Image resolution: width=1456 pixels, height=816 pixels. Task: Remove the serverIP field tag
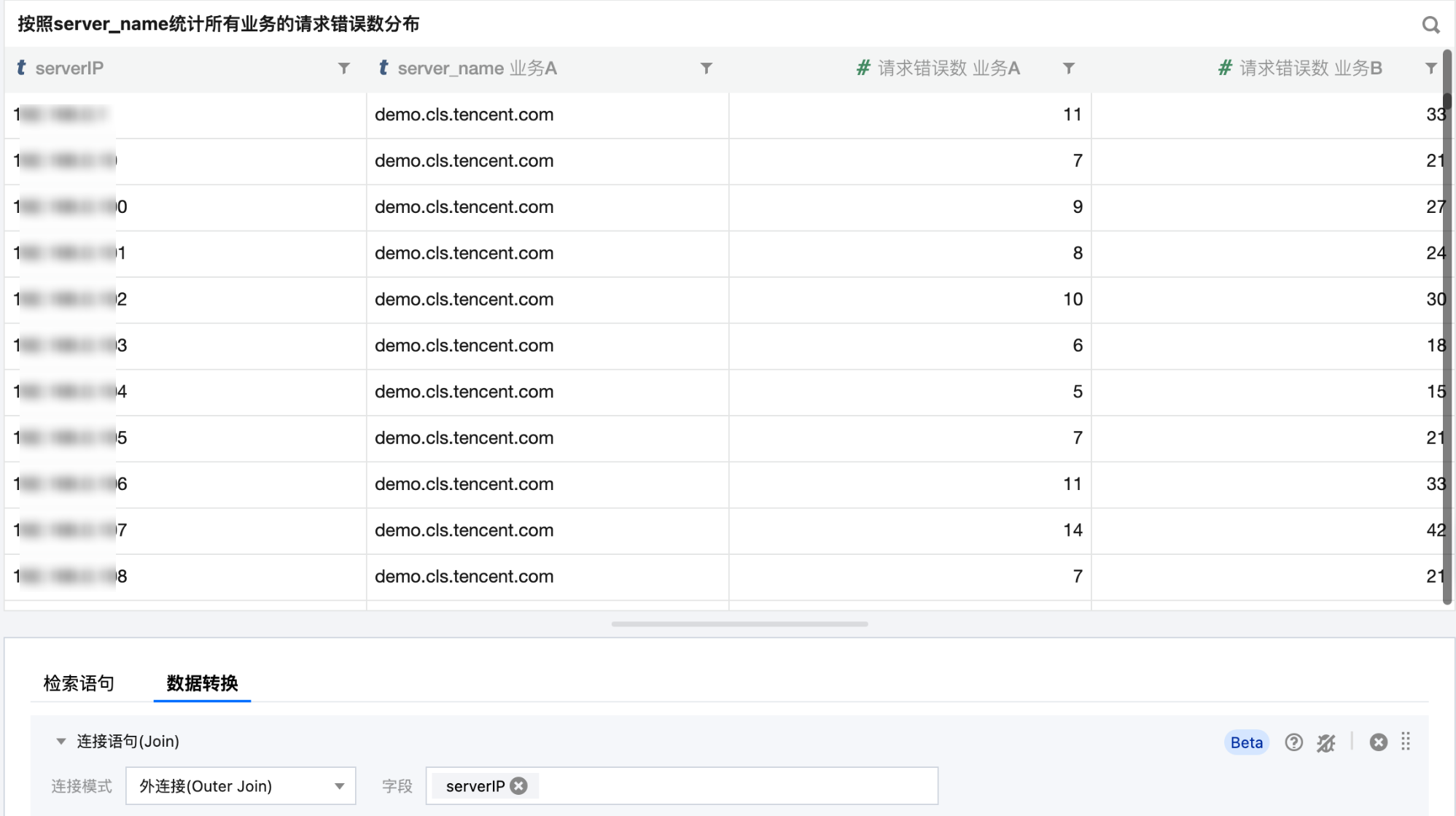[x=519, y=785]
